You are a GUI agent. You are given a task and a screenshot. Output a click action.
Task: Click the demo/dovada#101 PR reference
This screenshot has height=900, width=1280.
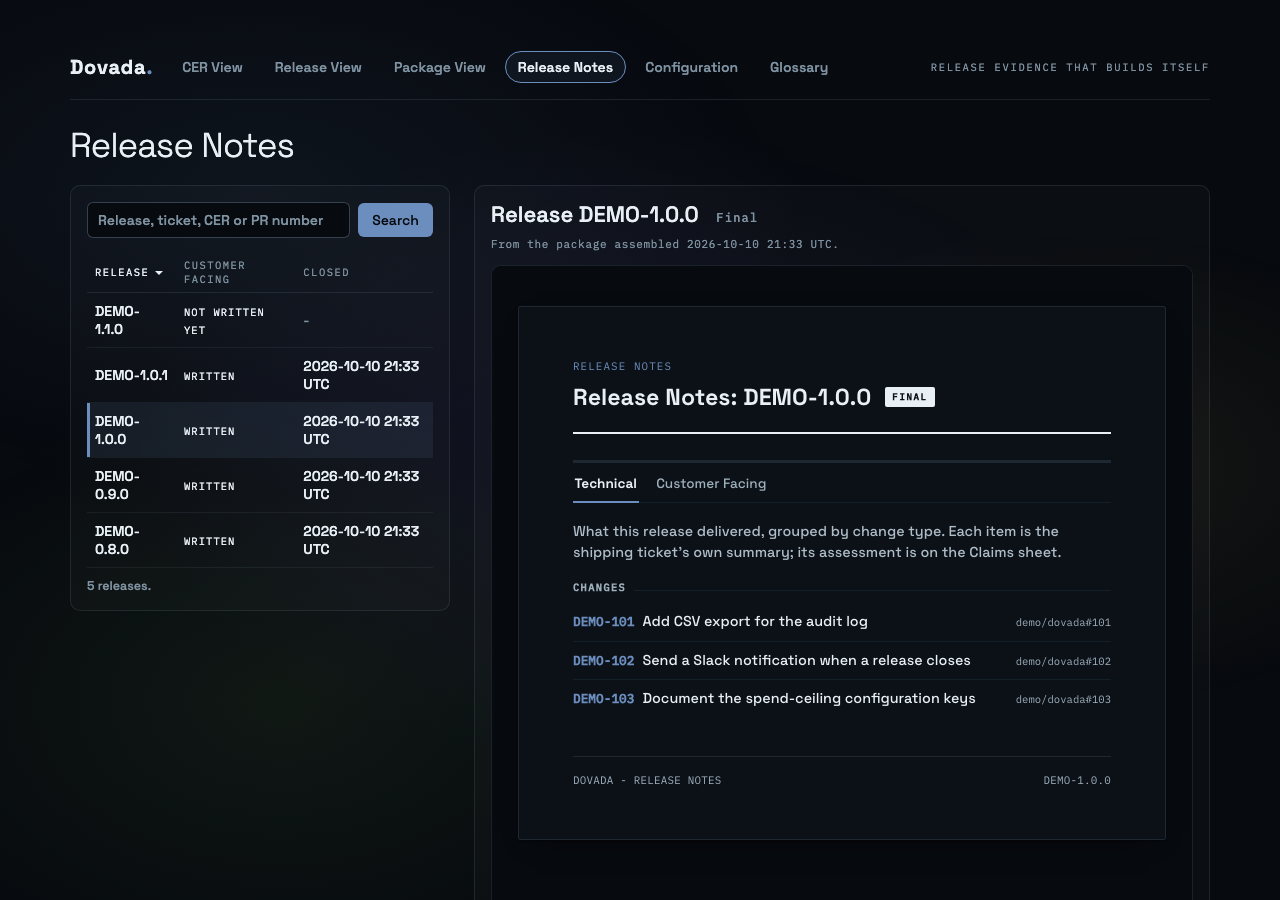tap(1063, 622)
